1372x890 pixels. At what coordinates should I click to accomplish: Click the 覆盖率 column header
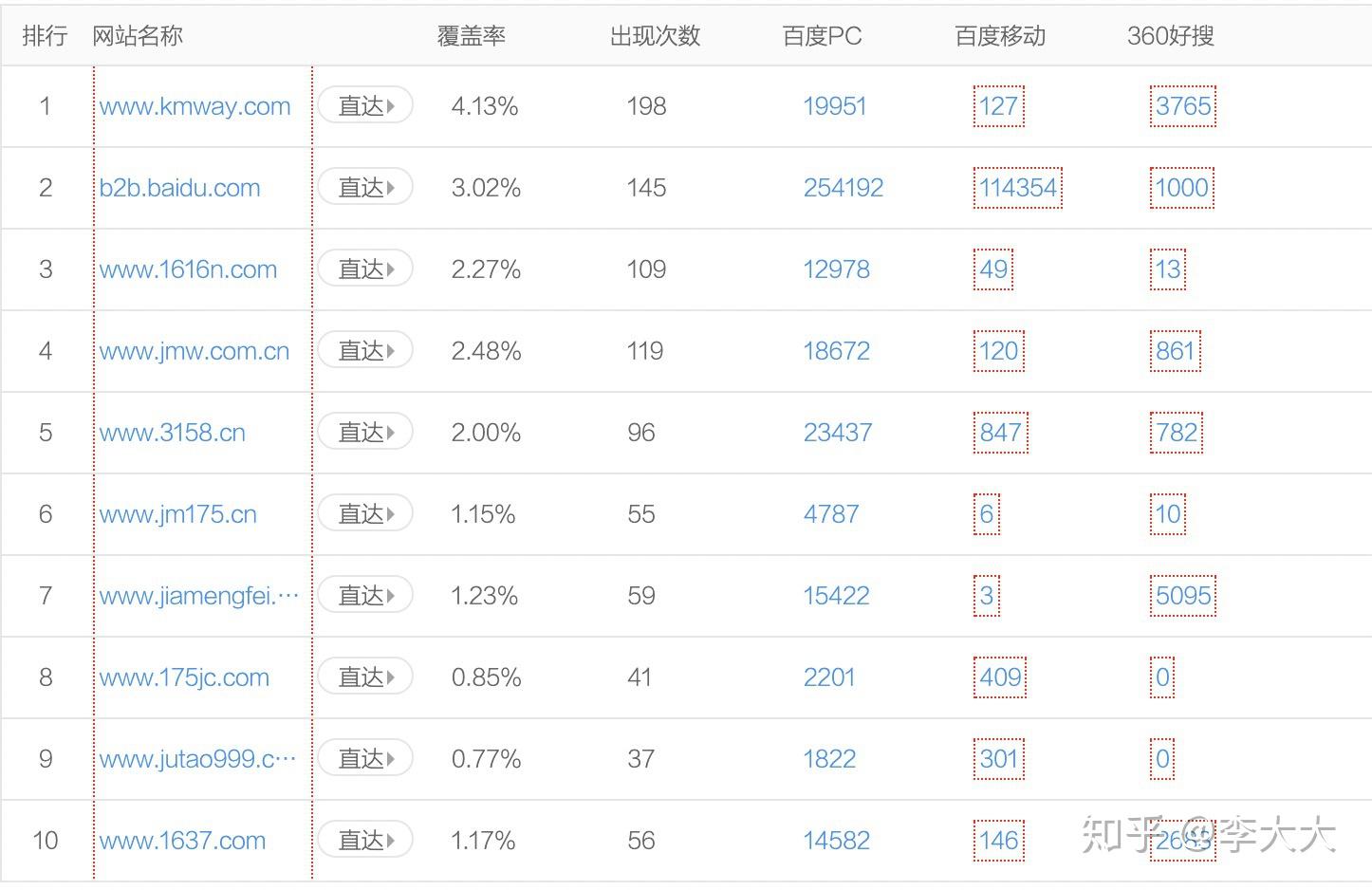(x=472, y=36)
